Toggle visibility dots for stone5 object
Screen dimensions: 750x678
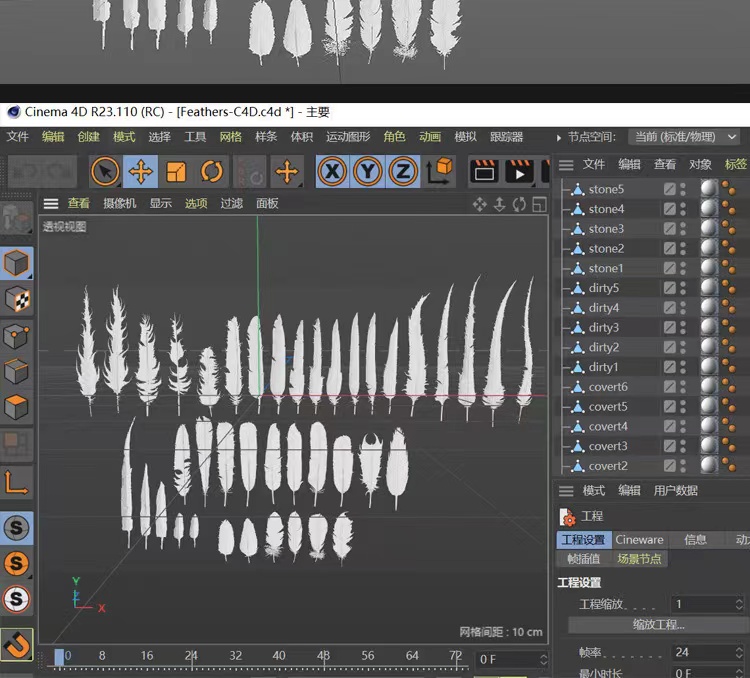pyautogui.click(x=683, y=189)
